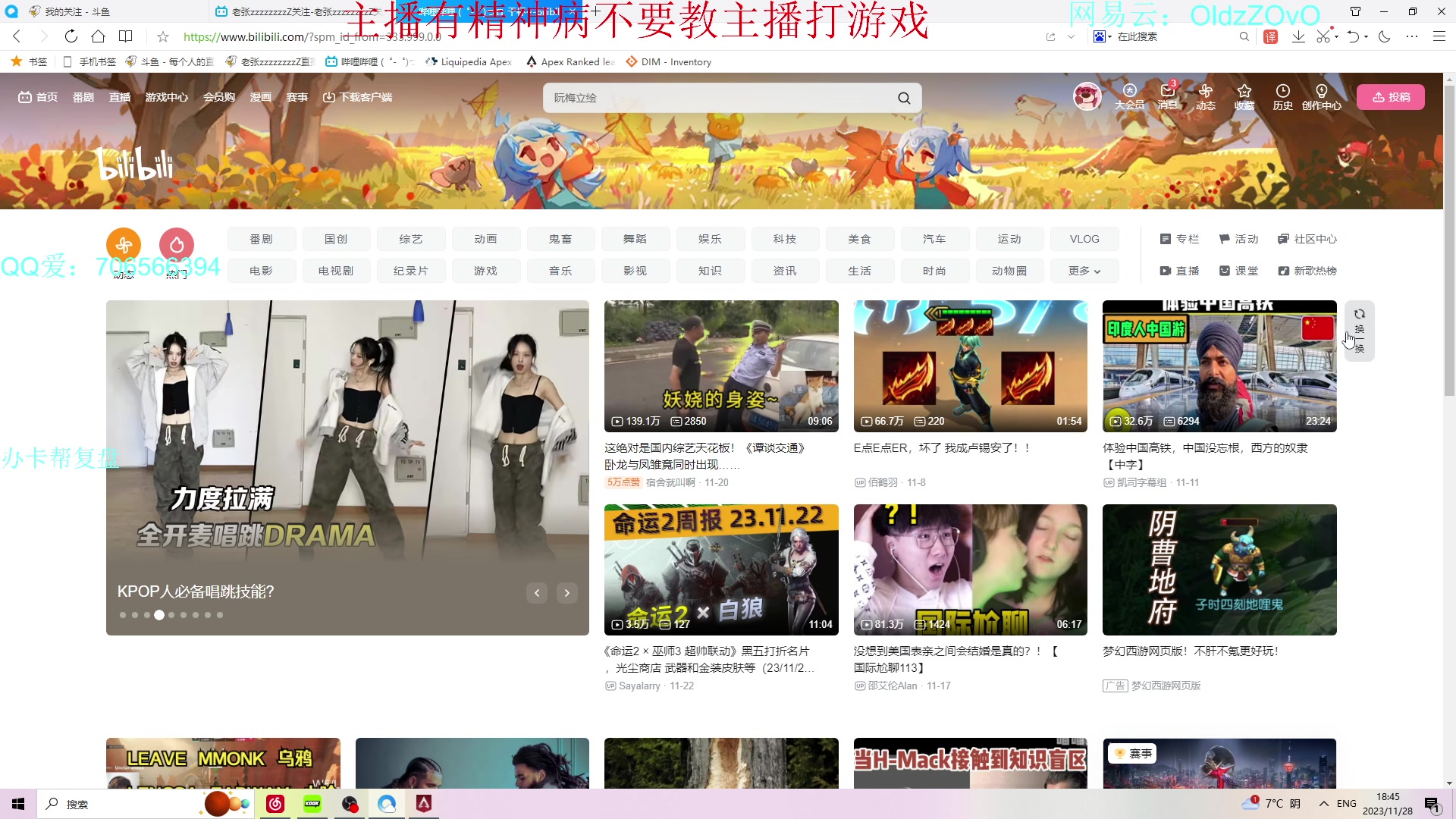
Task: Open 会员购 nav item
Action: tap(219, 97)
